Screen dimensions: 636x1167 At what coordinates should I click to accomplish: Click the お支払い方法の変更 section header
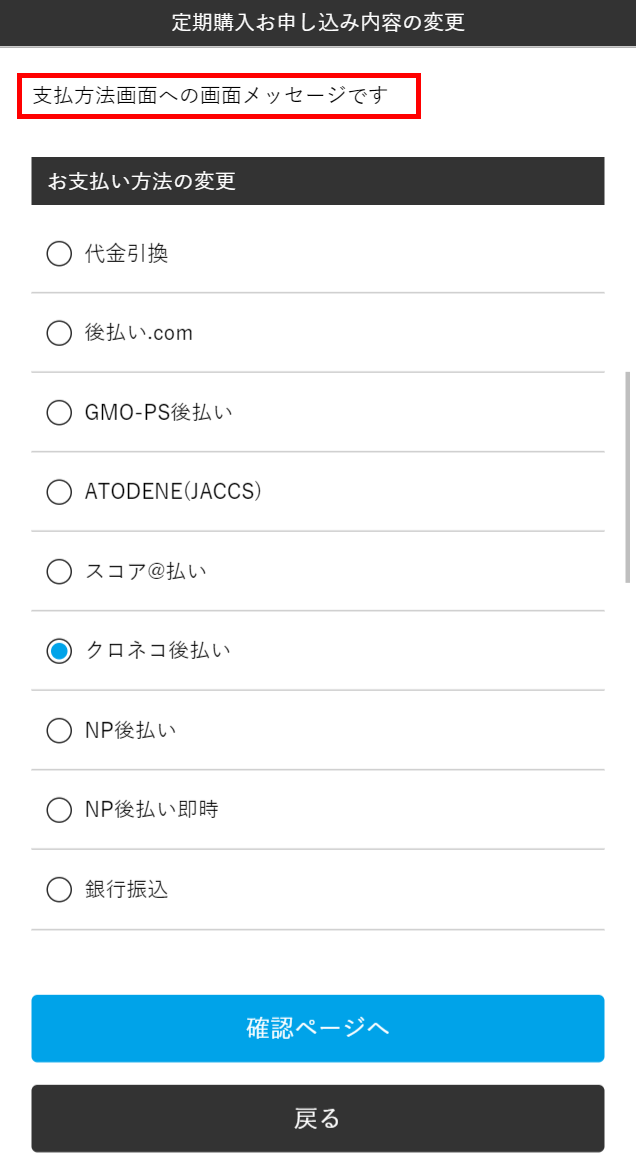pyautogui.click(x=317, y=181)
